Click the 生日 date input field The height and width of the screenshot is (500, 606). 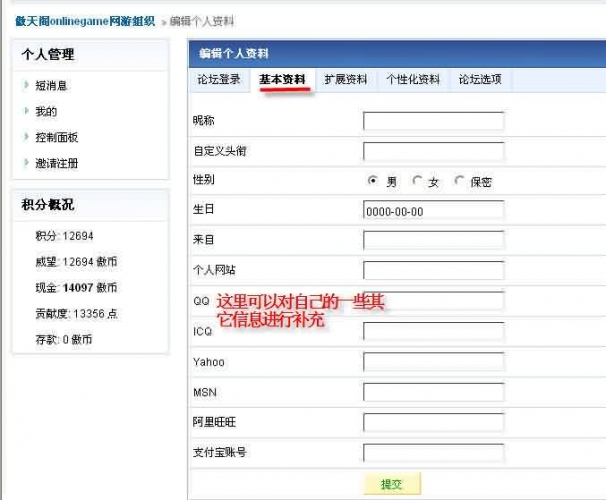tap(433, 211)
